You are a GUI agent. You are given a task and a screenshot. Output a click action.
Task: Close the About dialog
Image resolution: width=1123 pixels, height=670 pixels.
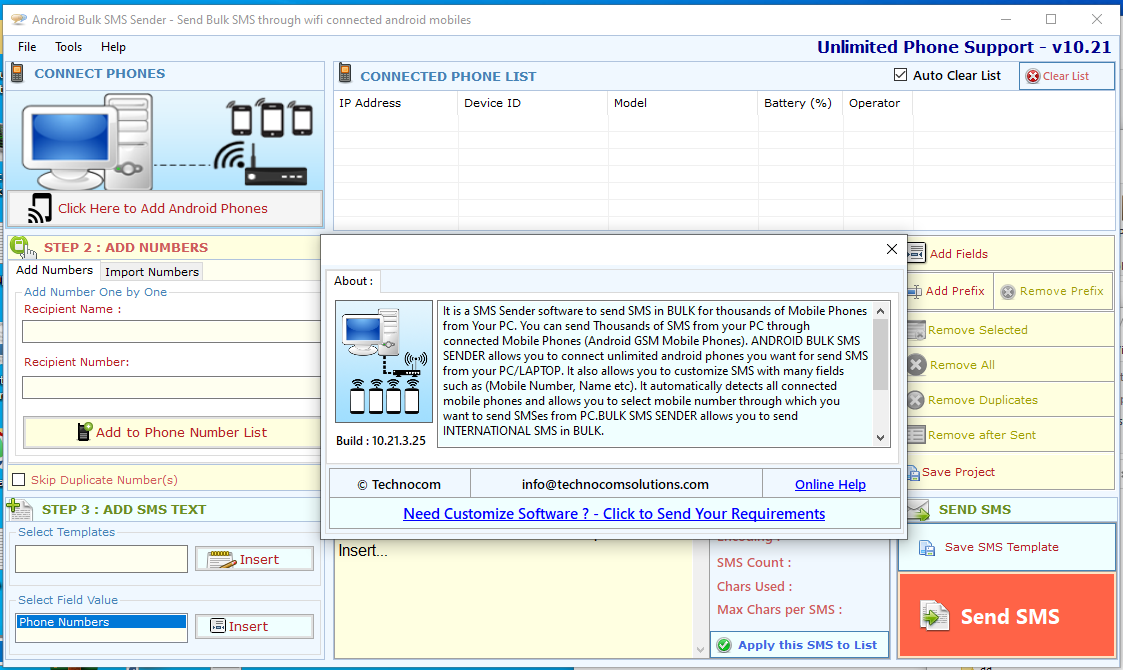tap(892, 249)
